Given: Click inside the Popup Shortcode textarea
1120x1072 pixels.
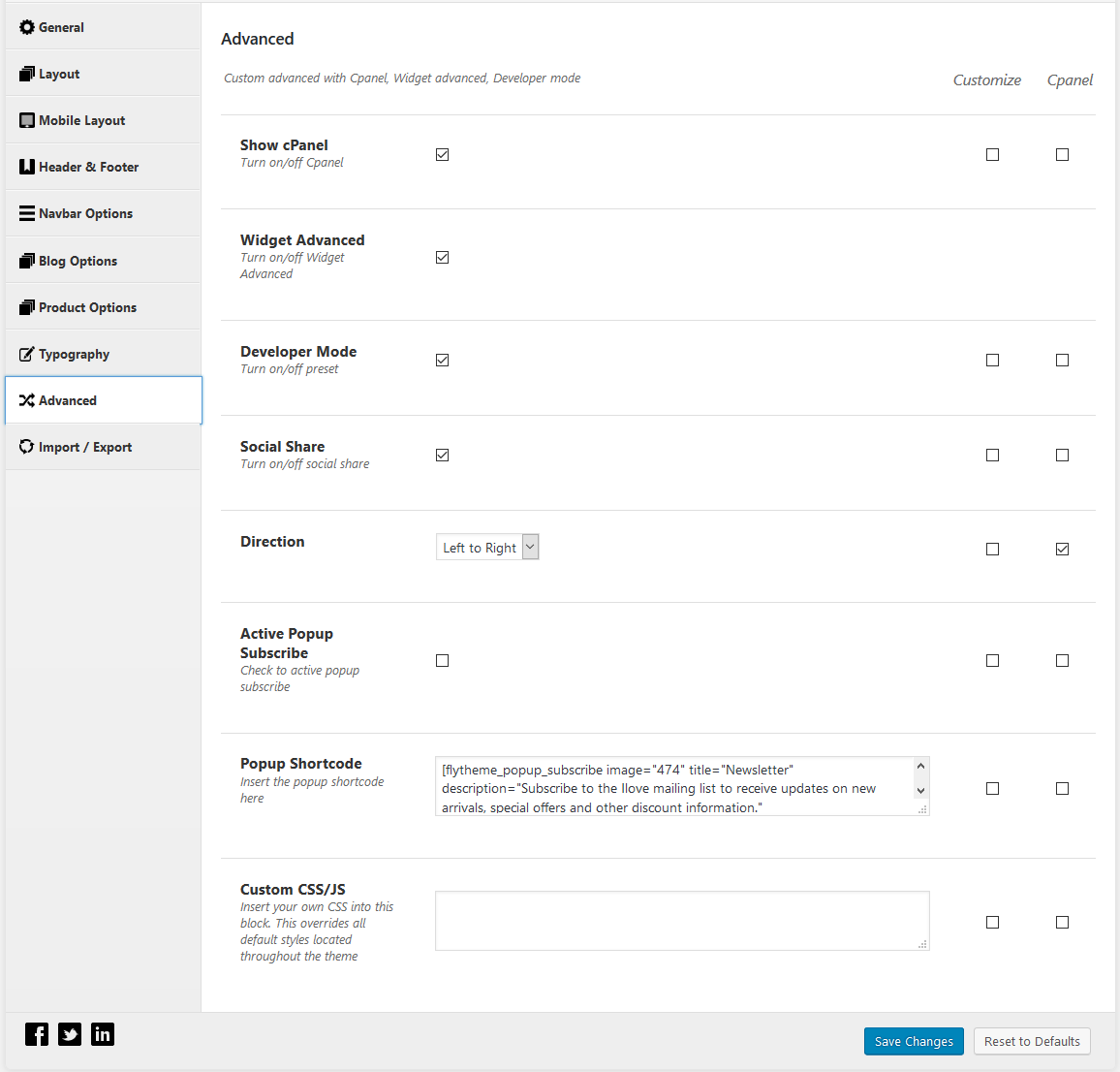Looking at the screenshot, I should pyautogui.click(x=682, y=786).
